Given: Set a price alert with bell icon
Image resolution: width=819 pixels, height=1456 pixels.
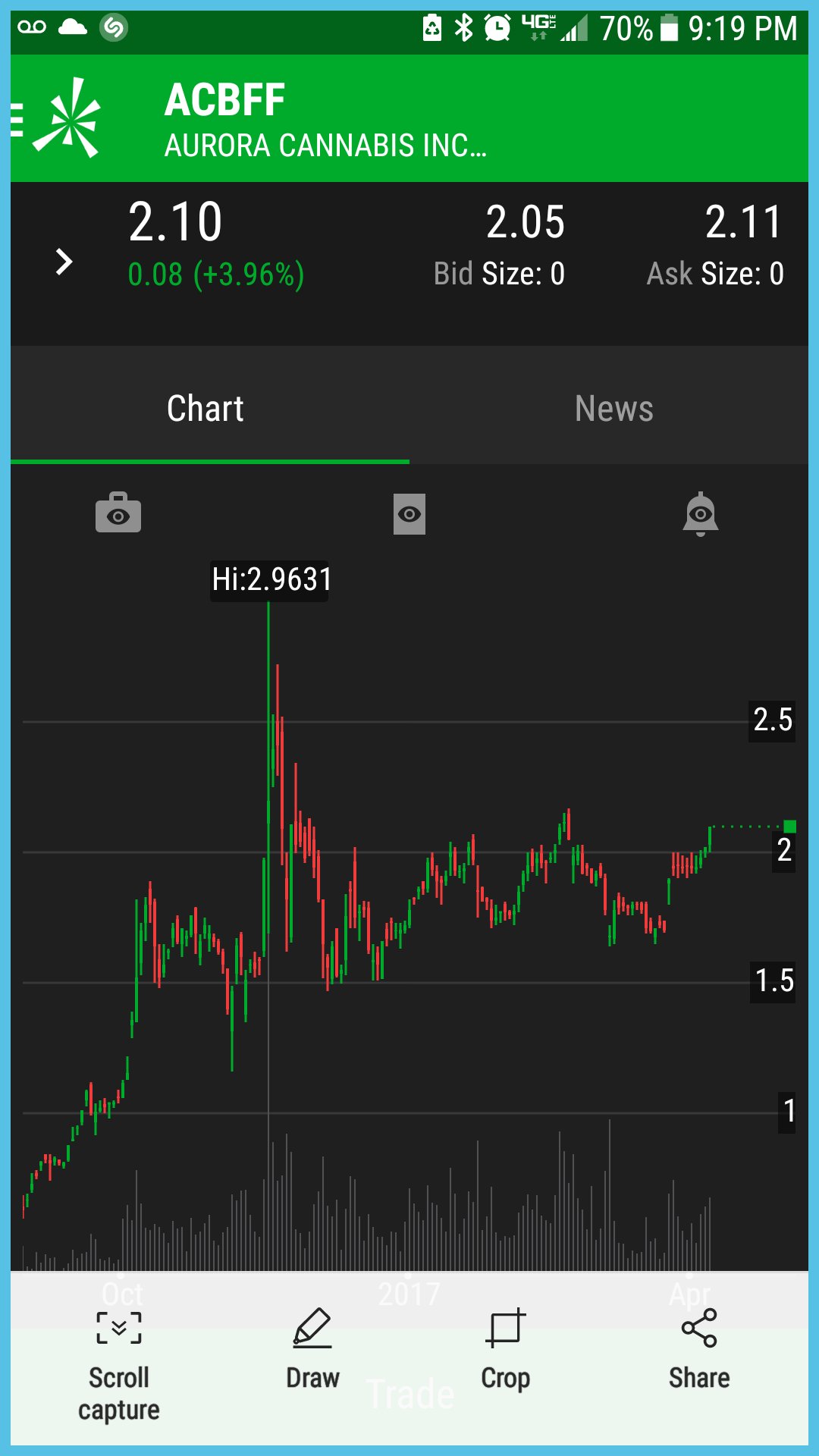Looking at the screenshot, I should pyautogui.click(x=701, y=514).
